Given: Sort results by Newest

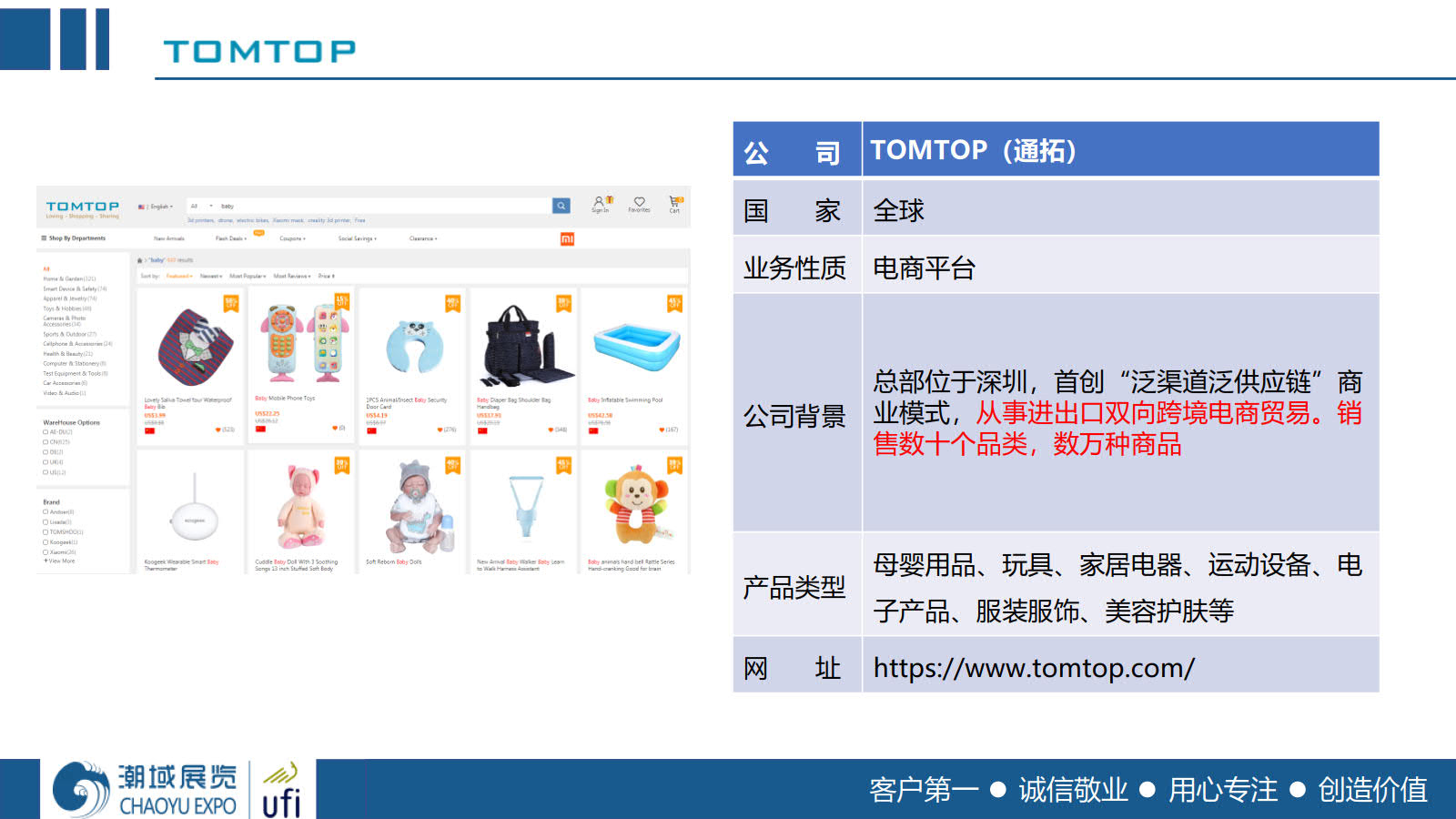Looking at the screenshot, I should pos(211,276).
